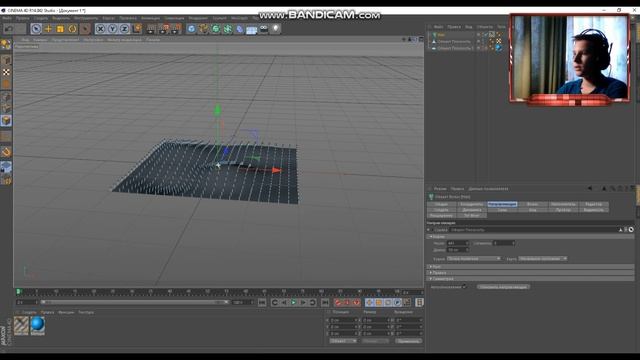Switch to Edges mode in the left sidebar

click(x=6, y=109)
